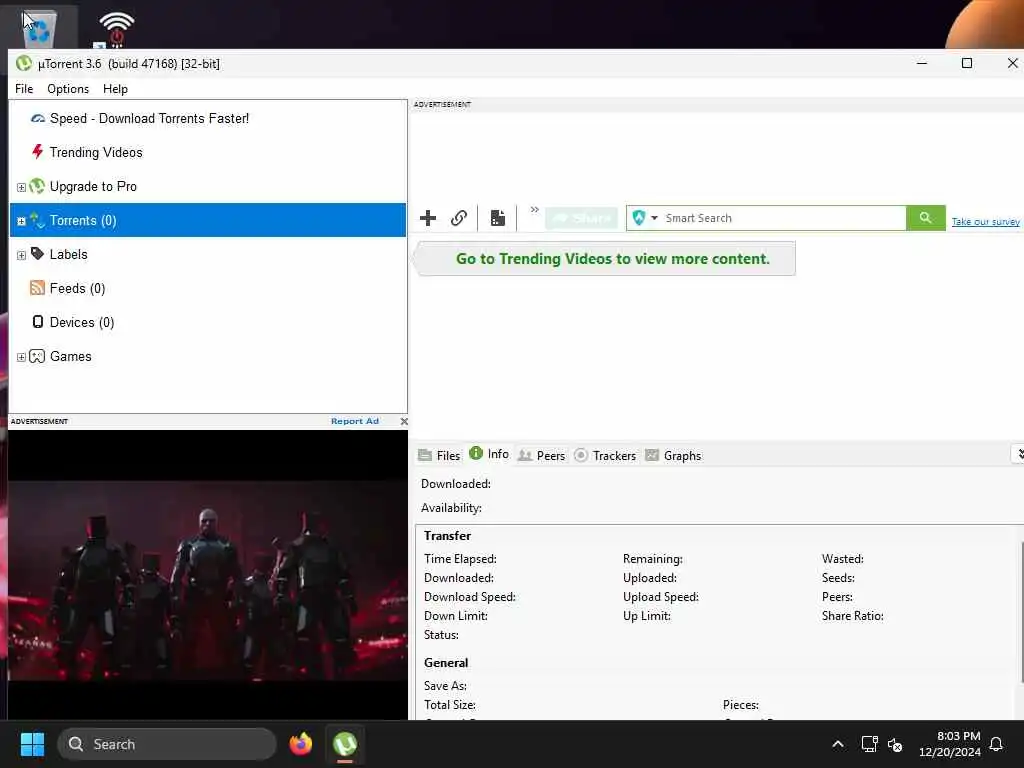Expand the Labels tree node
Image resolution: width=1024 pixels, height=768 pixels.
tap(21, 255)
